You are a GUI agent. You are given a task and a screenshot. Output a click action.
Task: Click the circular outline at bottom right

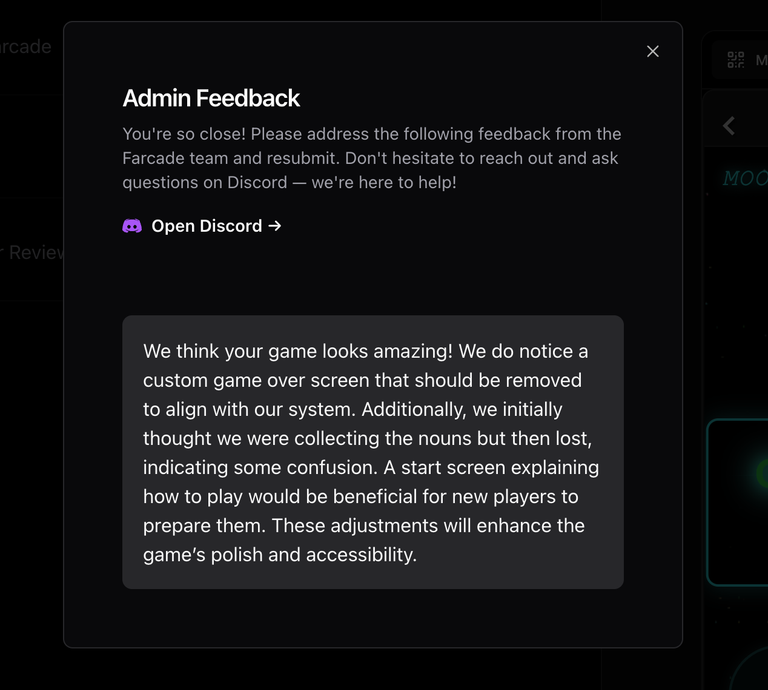tap(750, 668)
